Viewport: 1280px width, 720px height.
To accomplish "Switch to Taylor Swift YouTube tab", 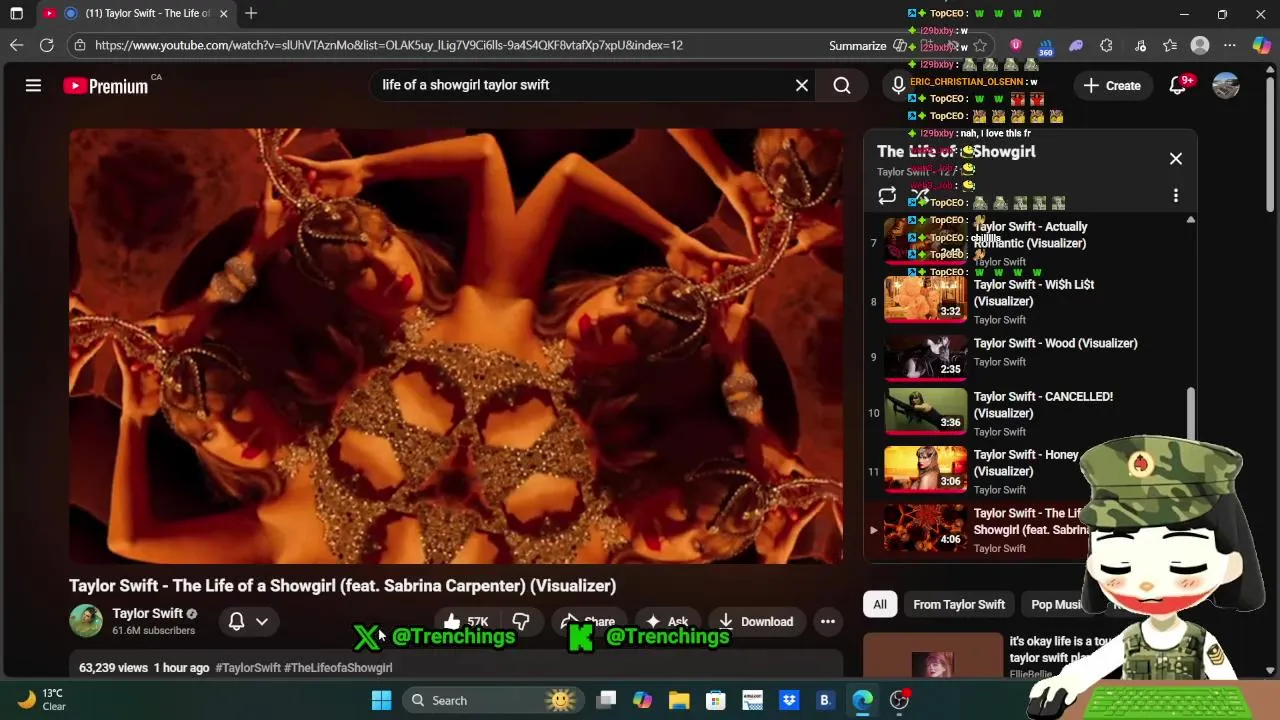I will (x=136, y=14).
